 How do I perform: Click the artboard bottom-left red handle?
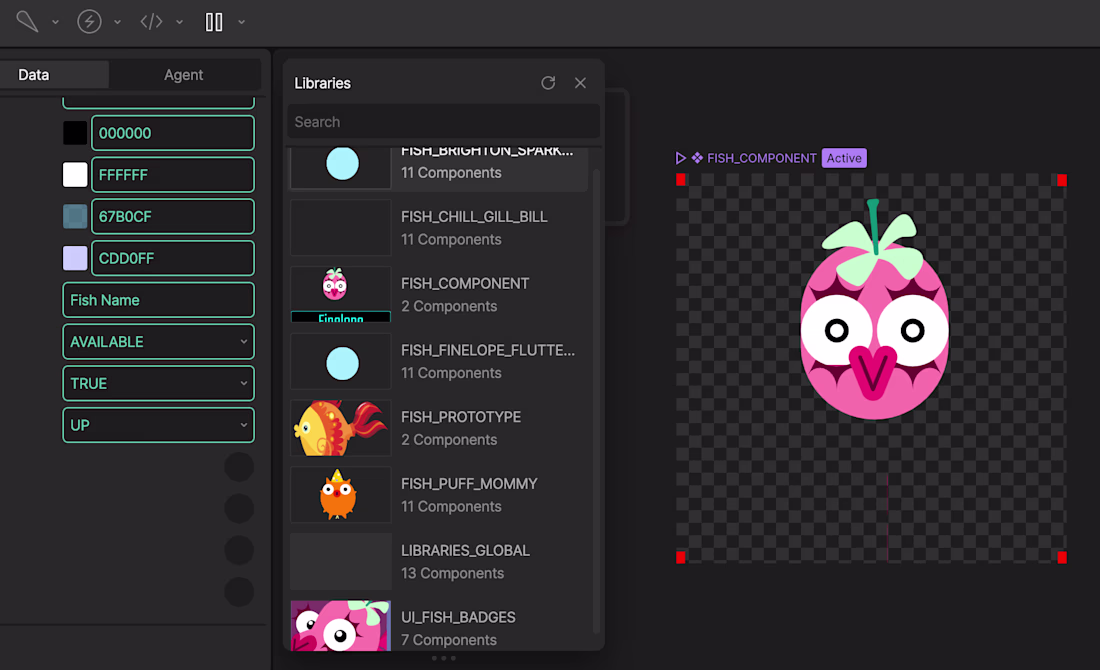(x=680, y=557)
